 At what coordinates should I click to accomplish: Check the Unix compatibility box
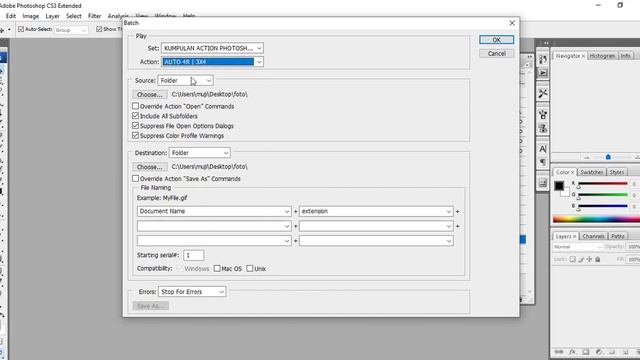click(250, 268)
